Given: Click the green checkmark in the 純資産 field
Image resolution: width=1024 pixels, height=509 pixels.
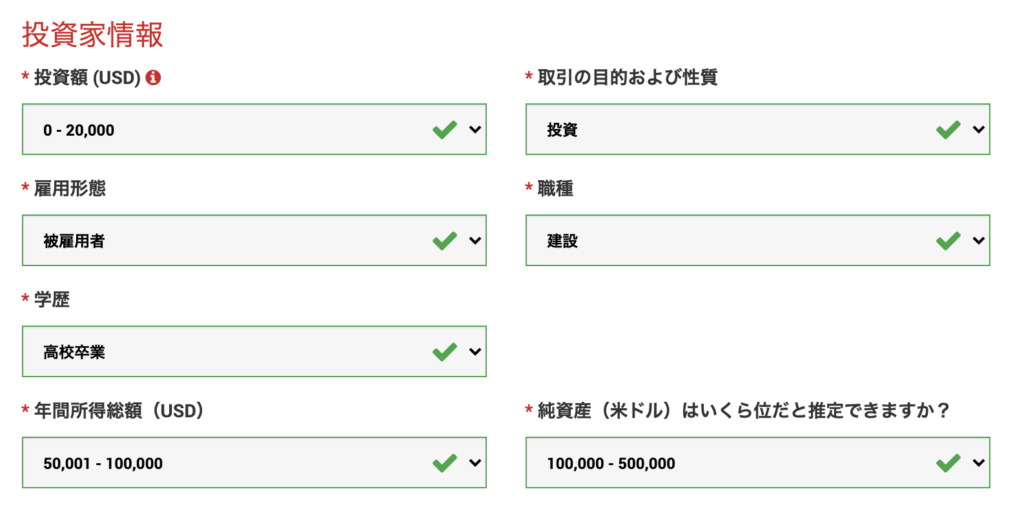Looking at the screenshot, I should tap(948, 463).
